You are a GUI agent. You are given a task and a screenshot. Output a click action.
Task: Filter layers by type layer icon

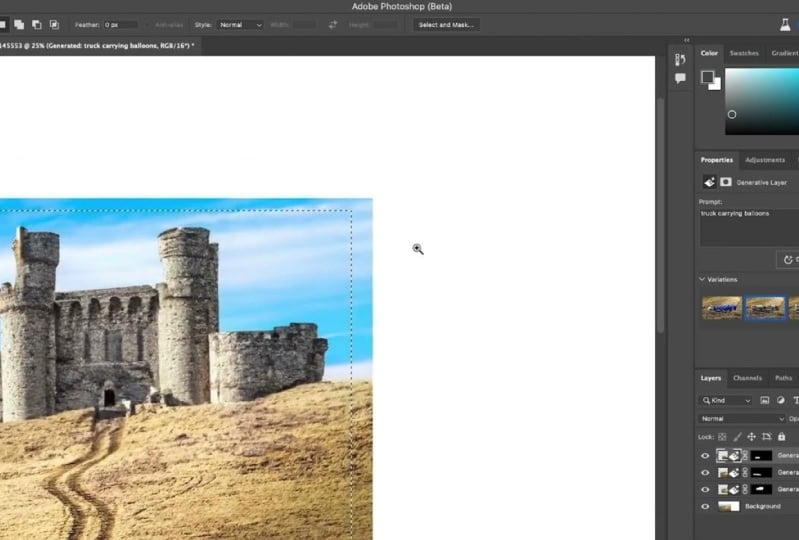pos(795,400)
